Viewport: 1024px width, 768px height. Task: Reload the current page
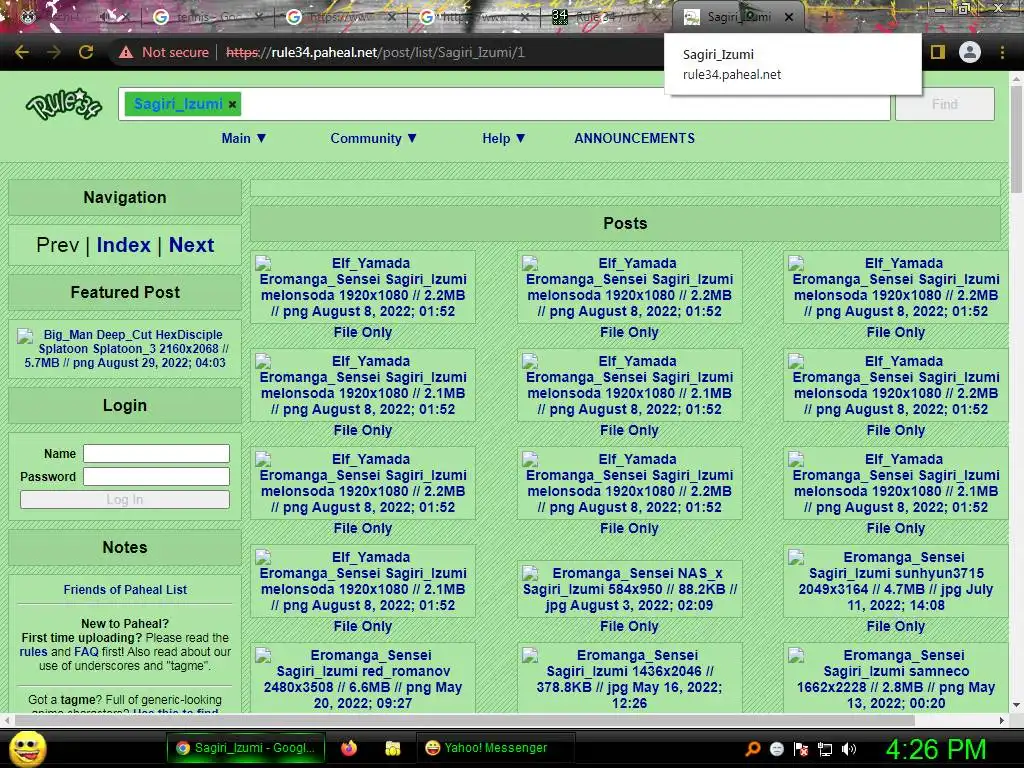coord(86,52)
